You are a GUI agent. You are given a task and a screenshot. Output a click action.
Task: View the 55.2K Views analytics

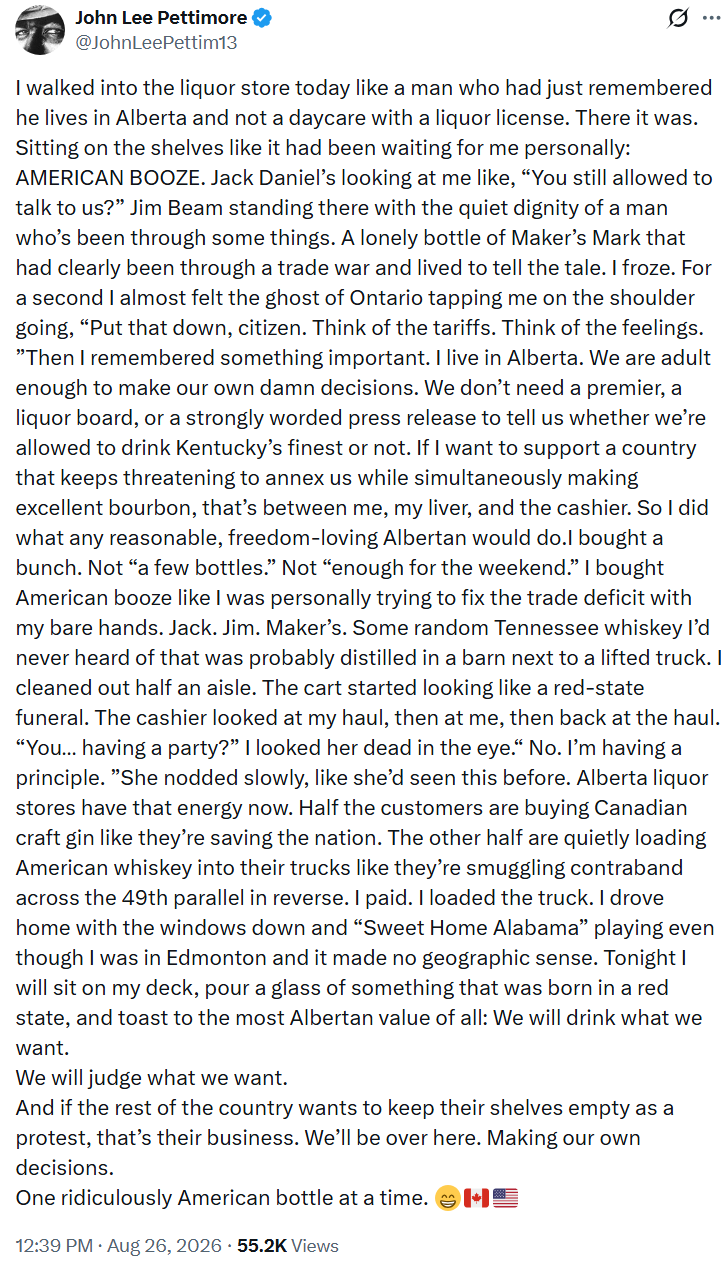pos(288,1246)
